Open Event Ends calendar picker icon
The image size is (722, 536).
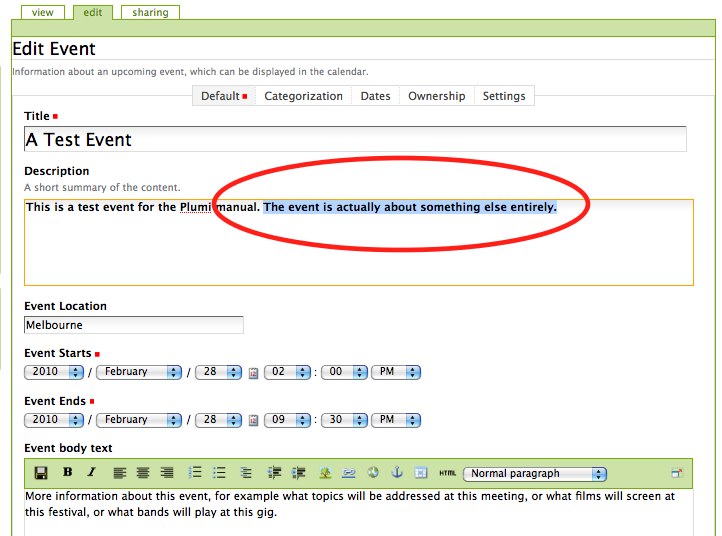[253, 420]
